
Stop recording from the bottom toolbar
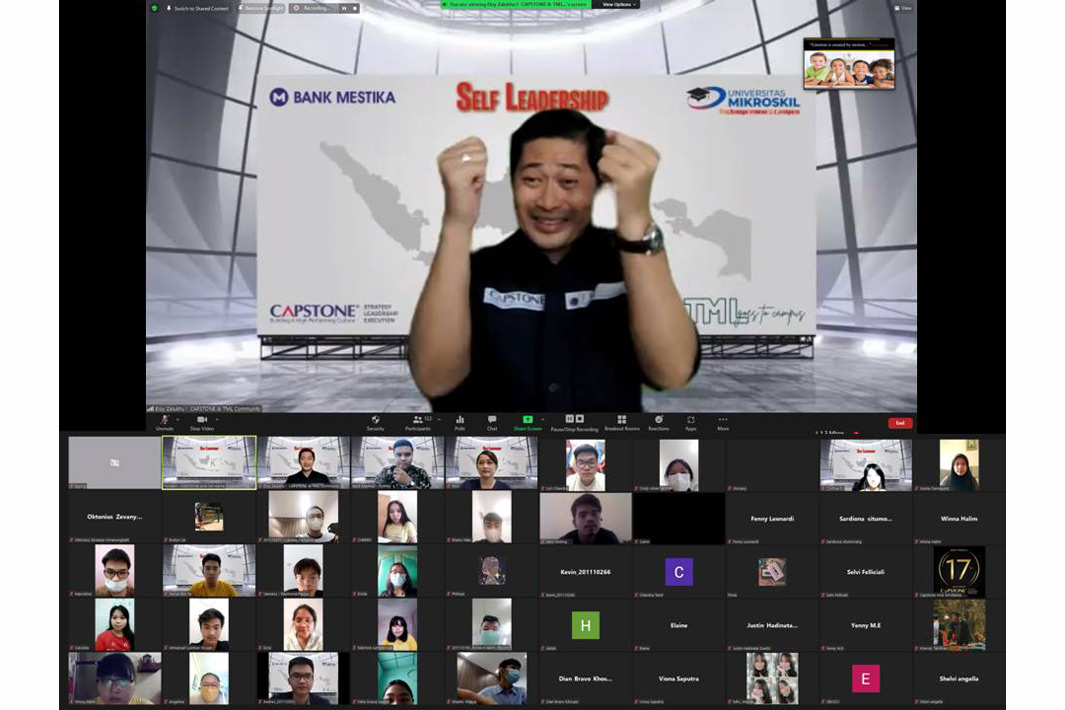pos(580,419)
